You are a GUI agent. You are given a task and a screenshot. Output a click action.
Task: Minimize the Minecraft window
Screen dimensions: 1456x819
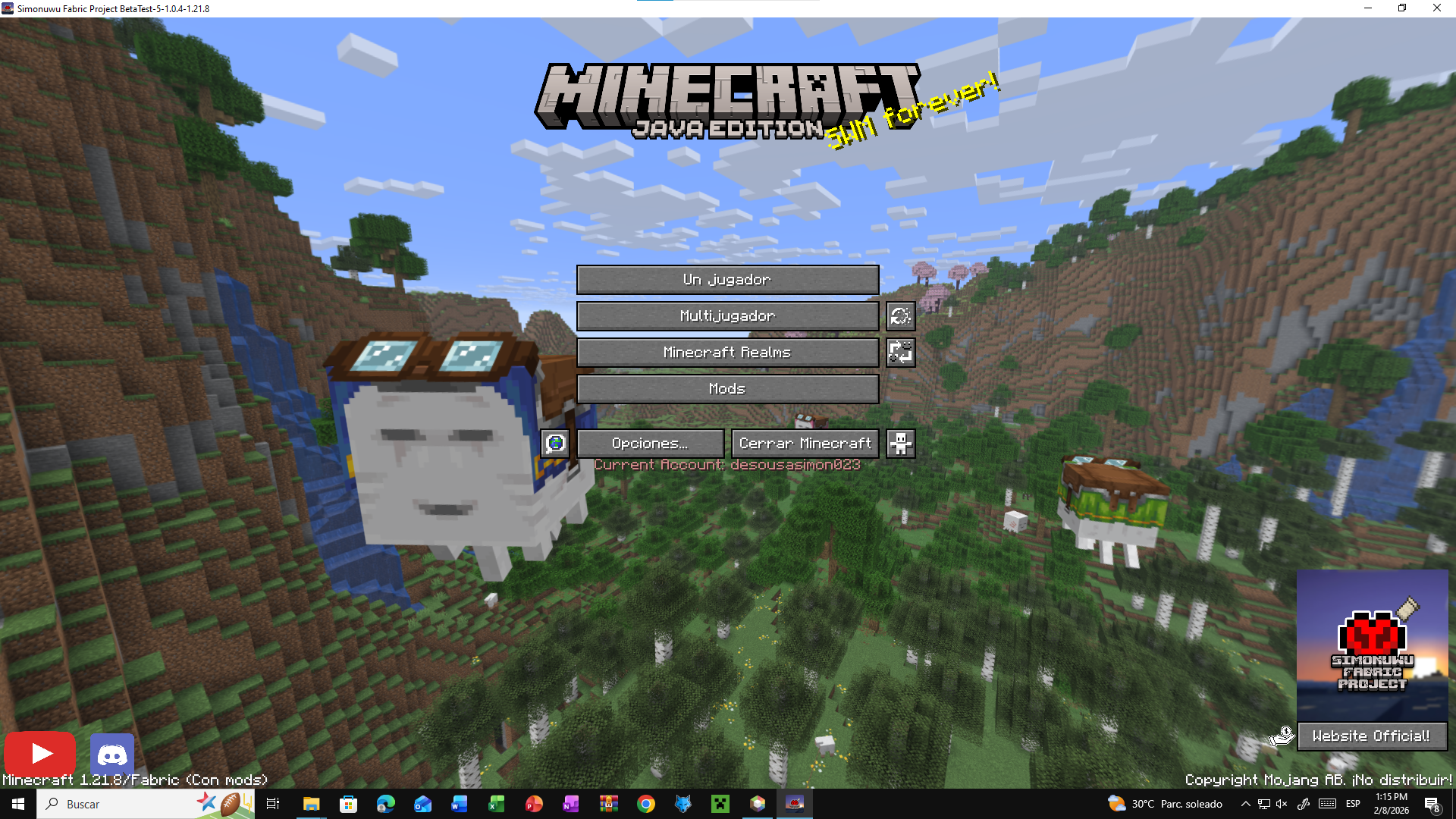[x=1368, y=8]
